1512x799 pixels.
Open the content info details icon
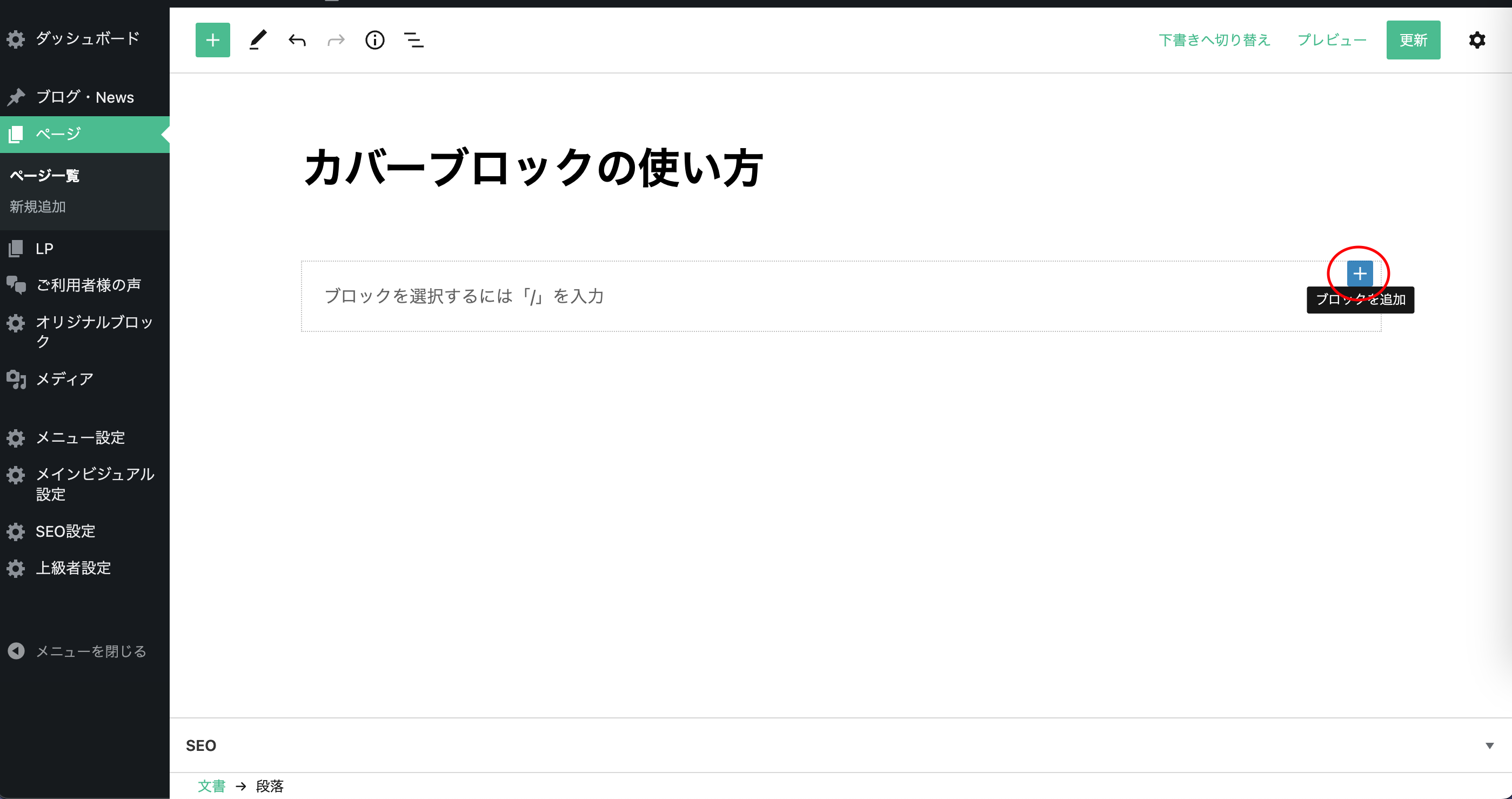[x=374, y=40]
